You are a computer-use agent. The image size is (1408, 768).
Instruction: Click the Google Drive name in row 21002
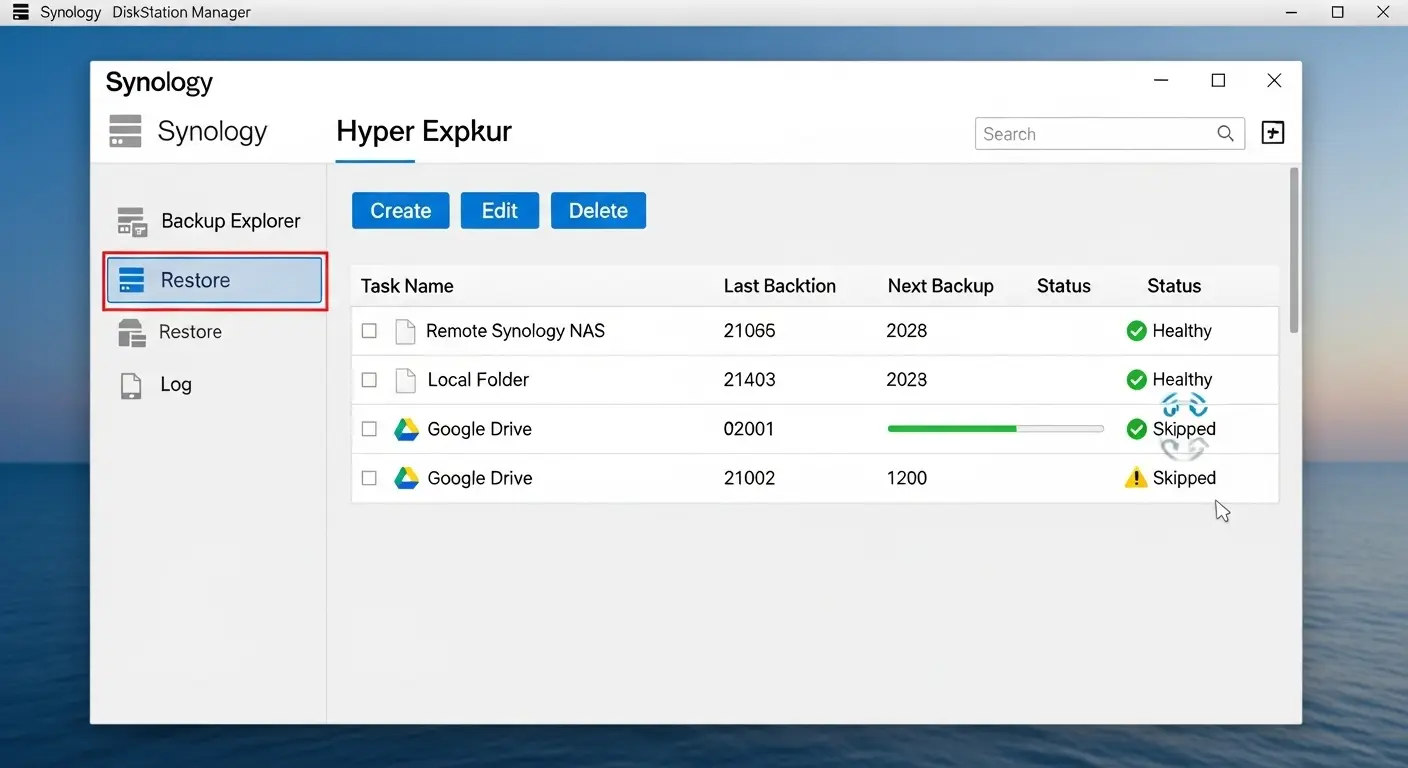coord(480,478)
